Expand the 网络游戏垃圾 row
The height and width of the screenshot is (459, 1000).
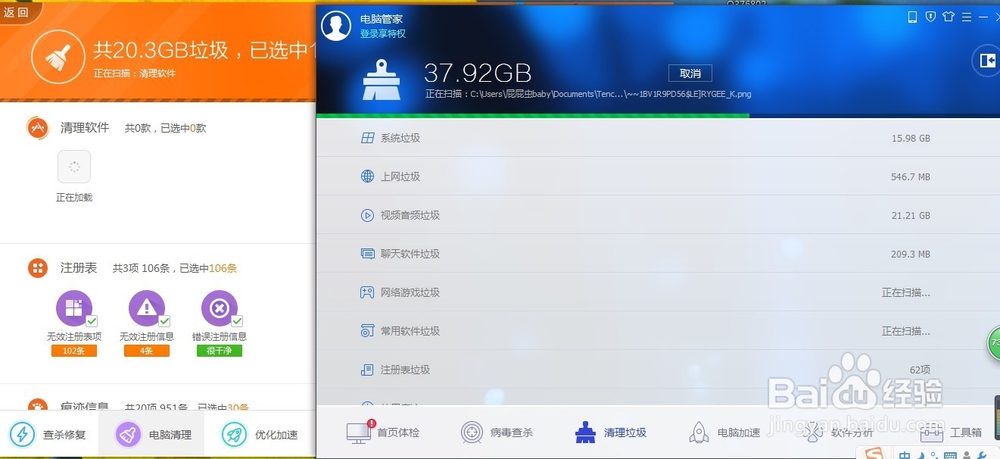coord(658,293)
